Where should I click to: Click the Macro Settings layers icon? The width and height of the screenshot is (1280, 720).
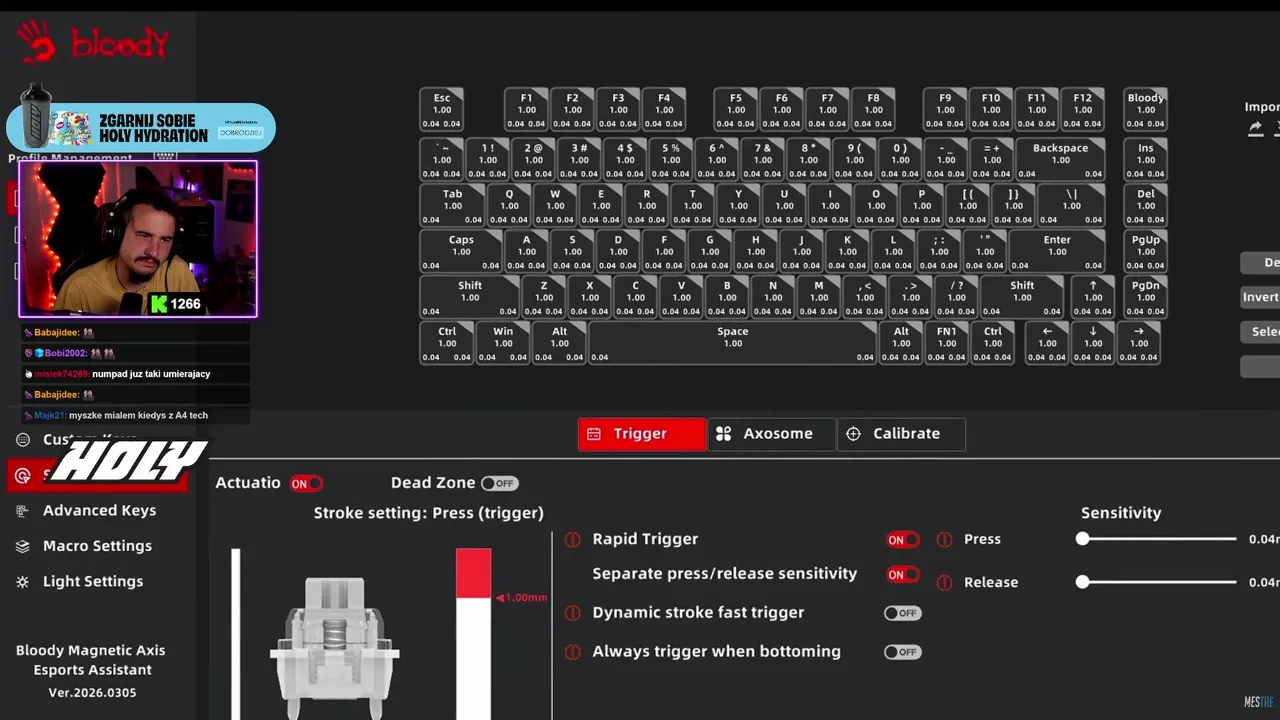pyautogui.click(x=23, y=546)
